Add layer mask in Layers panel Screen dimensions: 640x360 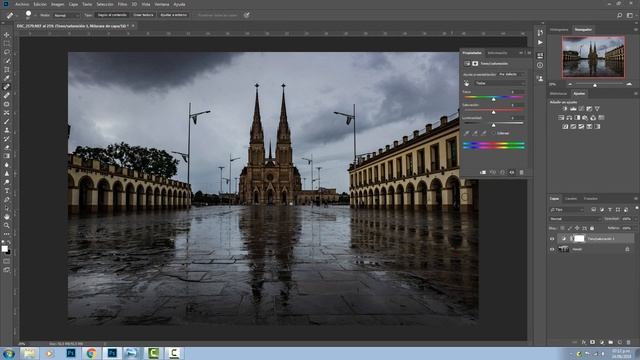[593, 342]
